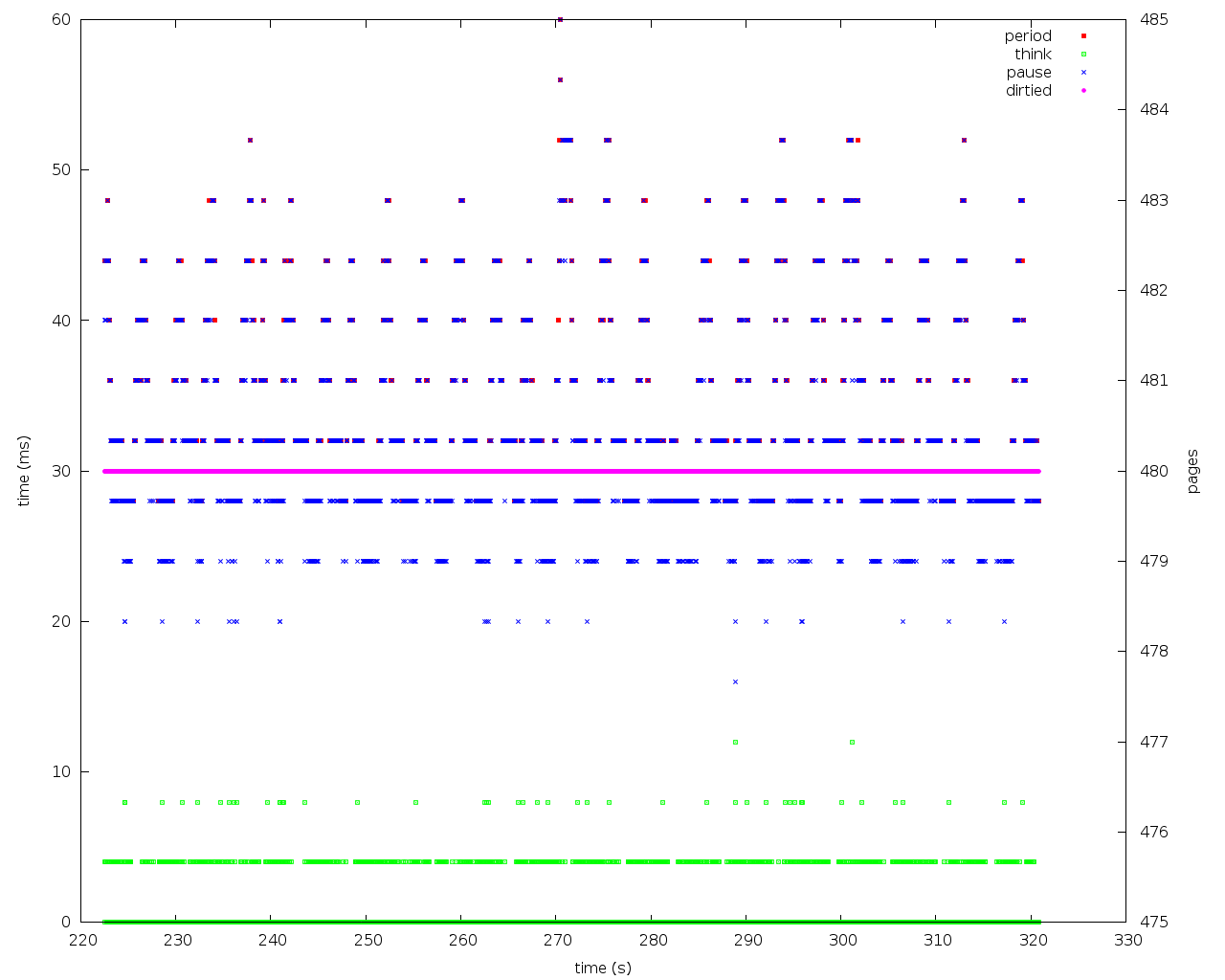
Task: Click the bottom axis tick label 300
Action: (841, 940)
